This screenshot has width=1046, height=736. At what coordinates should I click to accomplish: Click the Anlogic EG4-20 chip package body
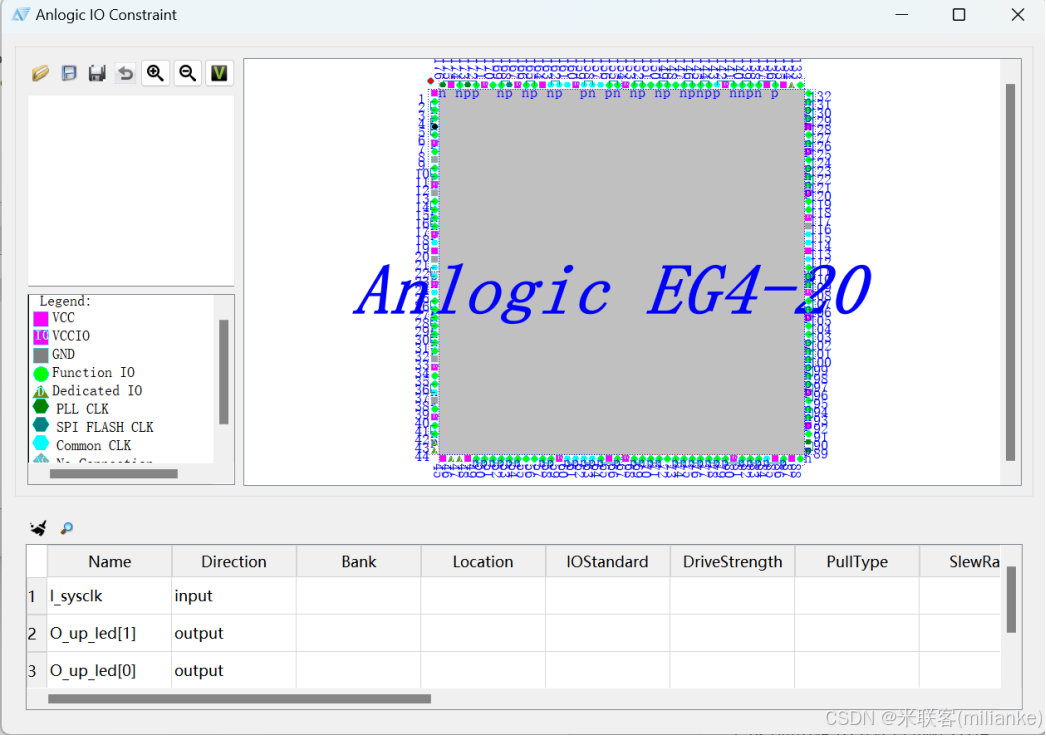coord(622,272)
